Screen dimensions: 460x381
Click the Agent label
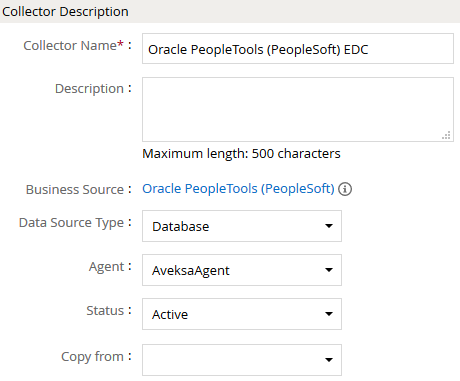click(x=106, y=267)
